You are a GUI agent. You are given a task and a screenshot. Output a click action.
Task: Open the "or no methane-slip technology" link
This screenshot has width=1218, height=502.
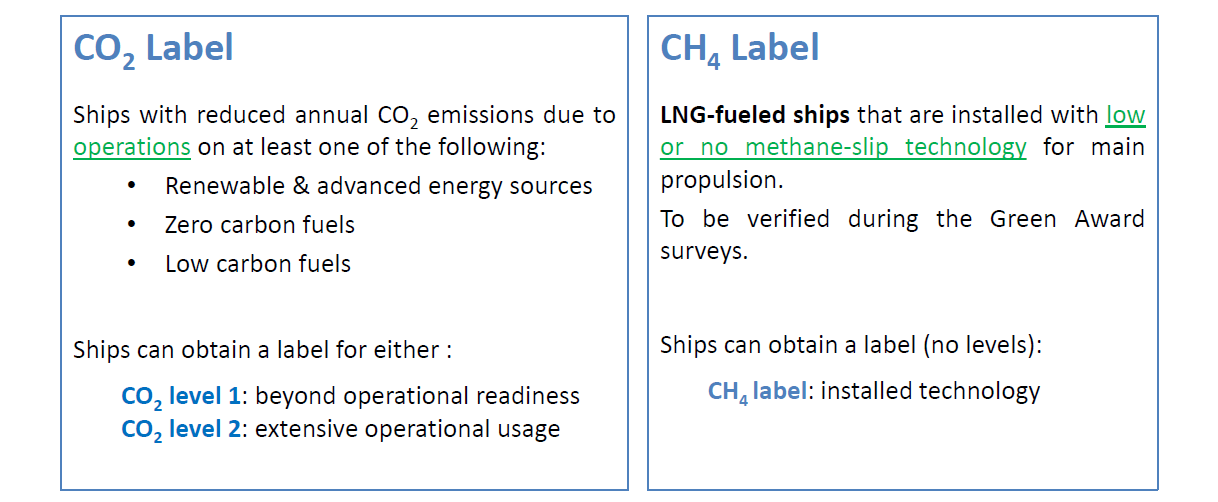(843, 147)
